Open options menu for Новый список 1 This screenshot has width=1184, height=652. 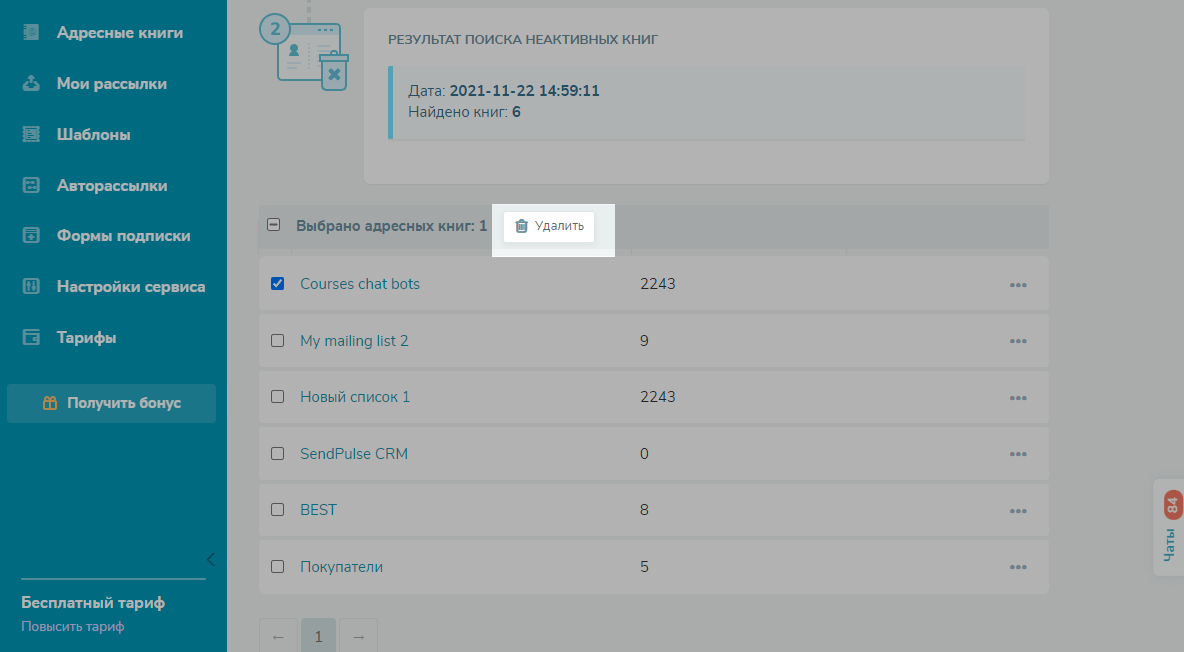point(1018,397)
